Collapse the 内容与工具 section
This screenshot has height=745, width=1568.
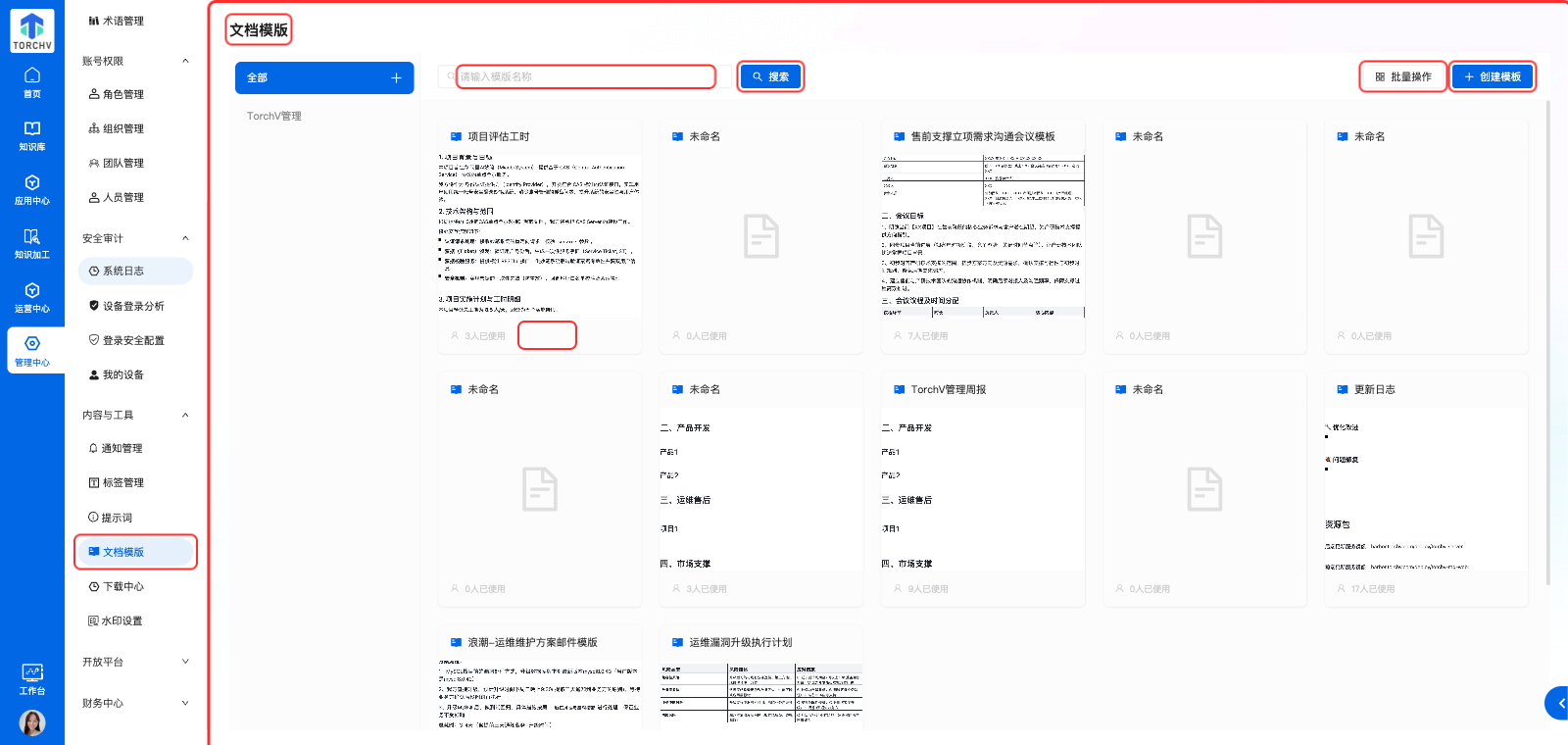click(185, 415)
